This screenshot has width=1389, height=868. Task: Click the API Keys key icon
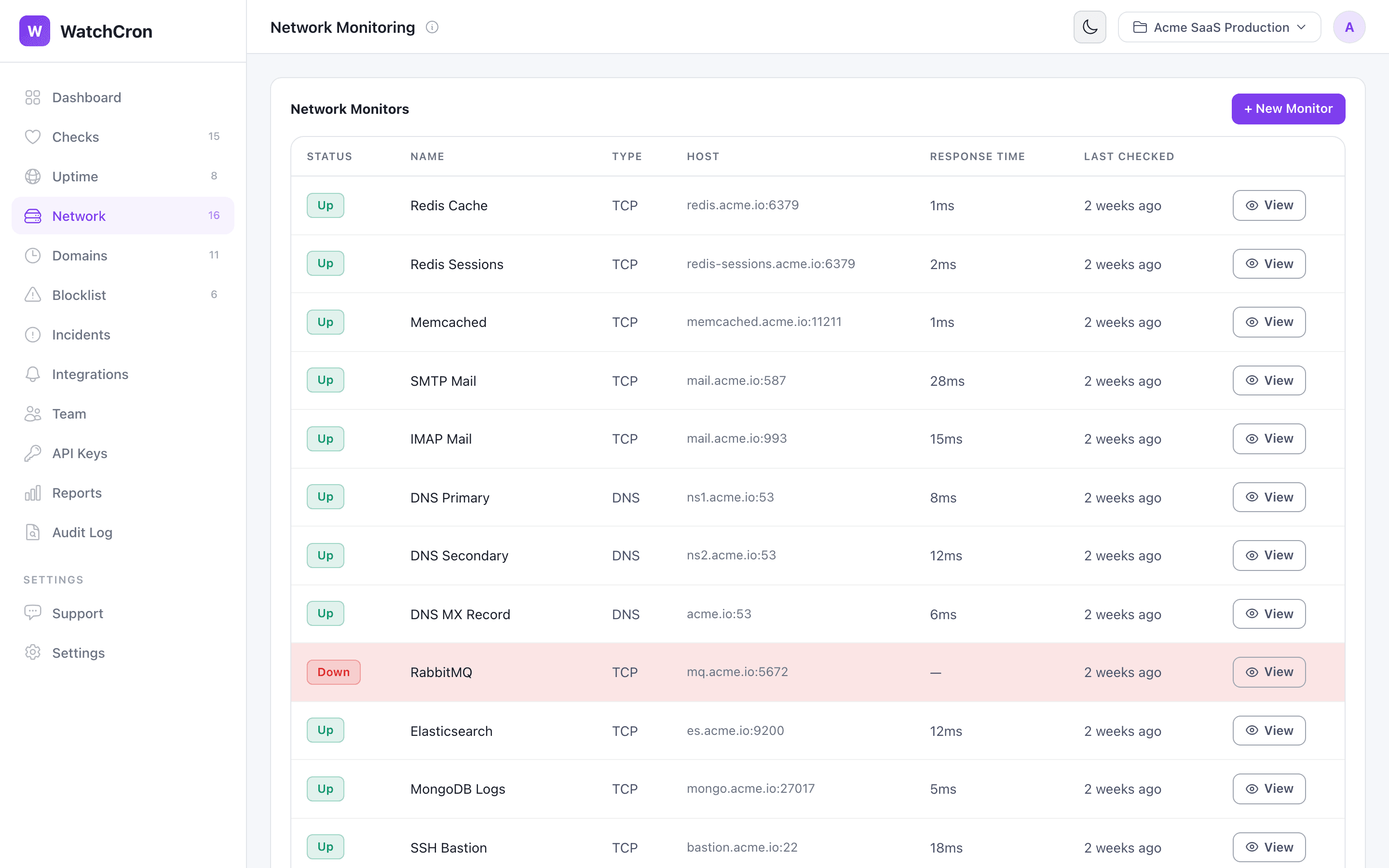(33, 453)
